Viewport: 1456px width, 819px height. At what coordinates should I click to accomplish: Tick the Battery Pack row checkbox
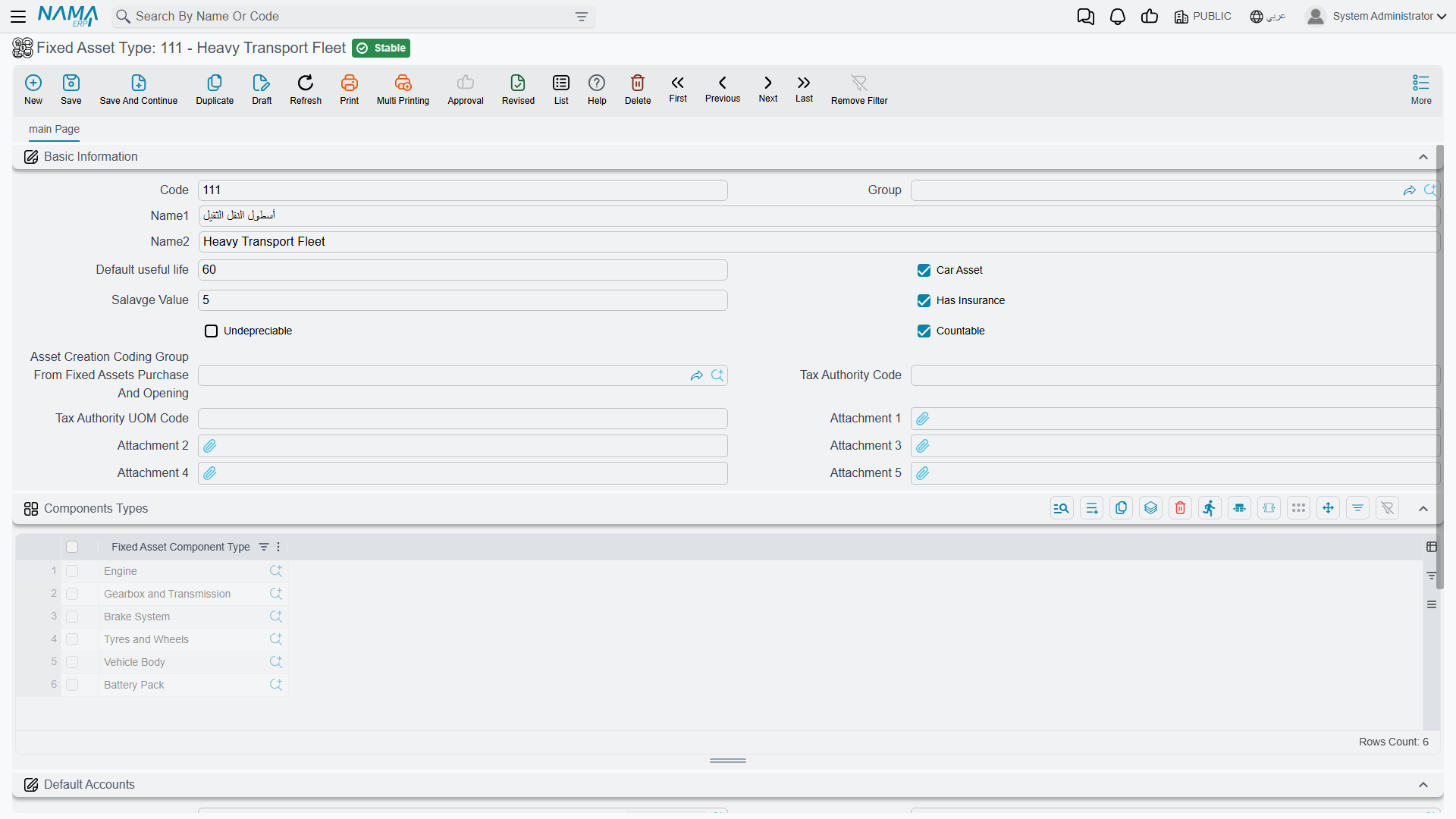[x=72, y=685]
